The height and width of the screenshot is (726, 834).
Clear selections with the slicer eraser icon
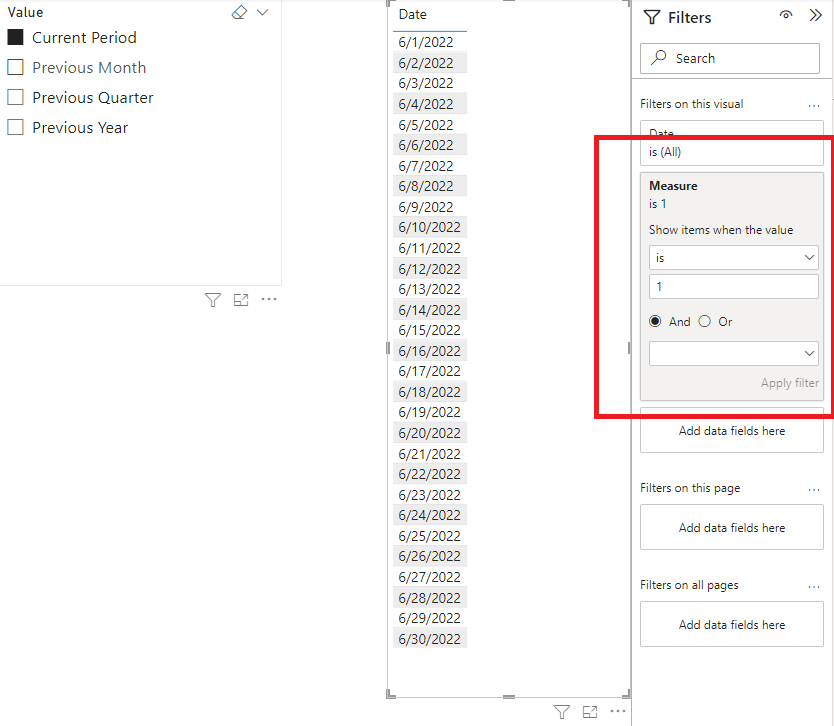(x=239, y=12)
